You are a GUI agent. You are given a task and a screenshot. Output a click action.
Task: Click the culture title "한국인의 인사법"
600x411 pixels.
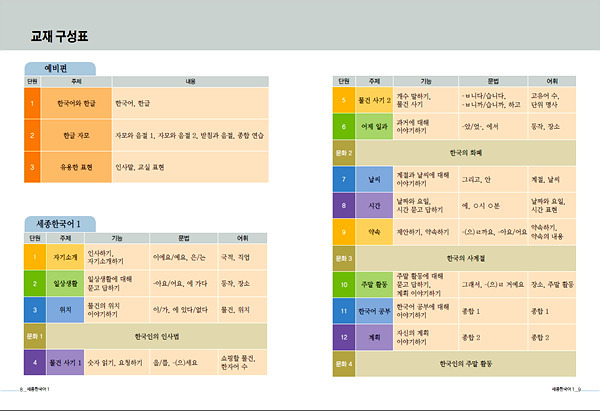[157, 336]
